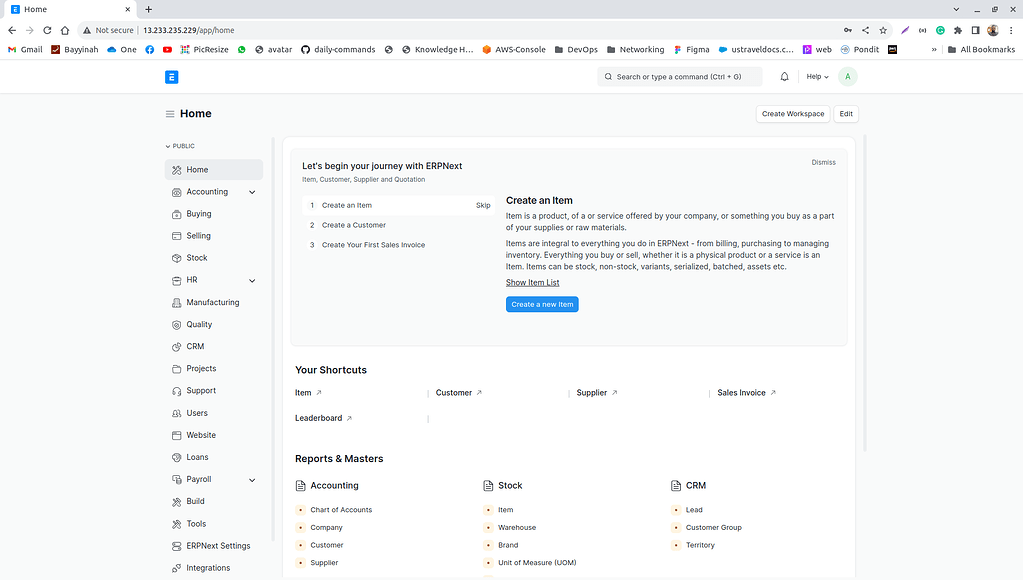Open the Help dropdown menu
Viewport: 1023px width, 580px height.
[x=816, y=76]
